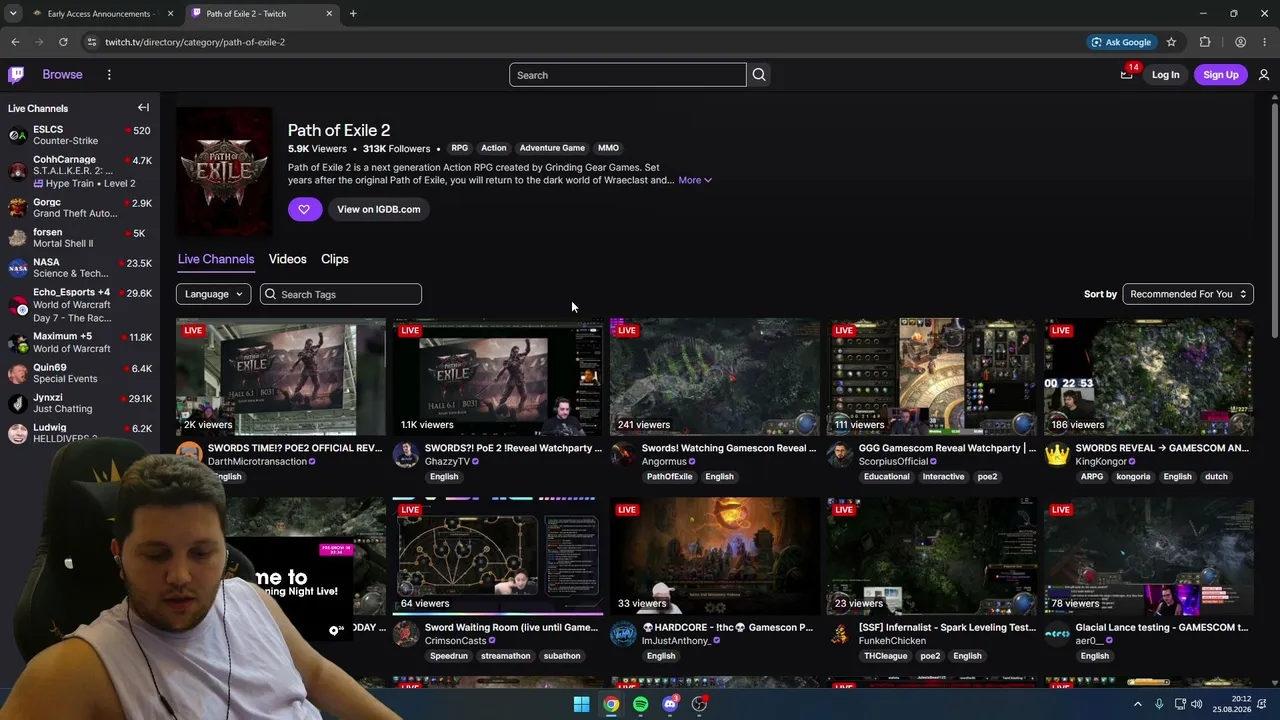
Task: Go back in browser history
Action: 15,42
